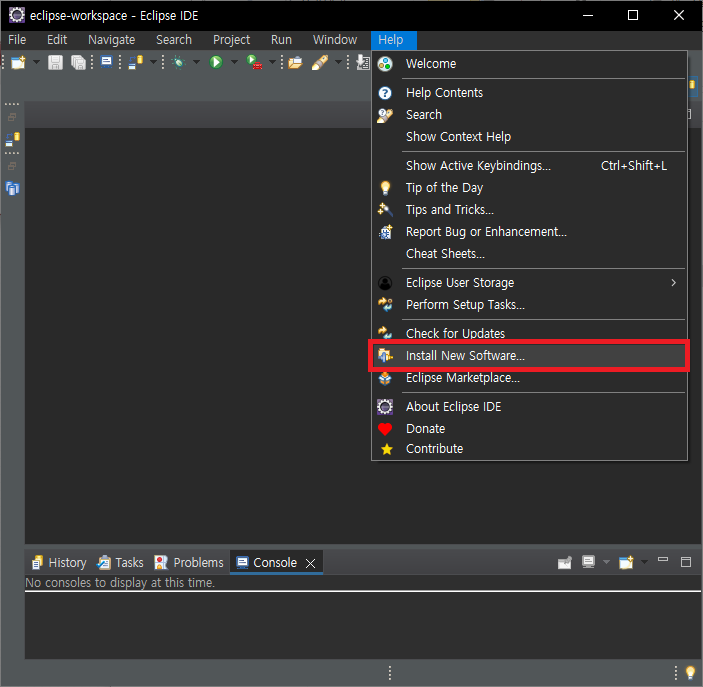Screen dimensions: 703x687
Task: Open the Window menu
Action: pos(335,40)
